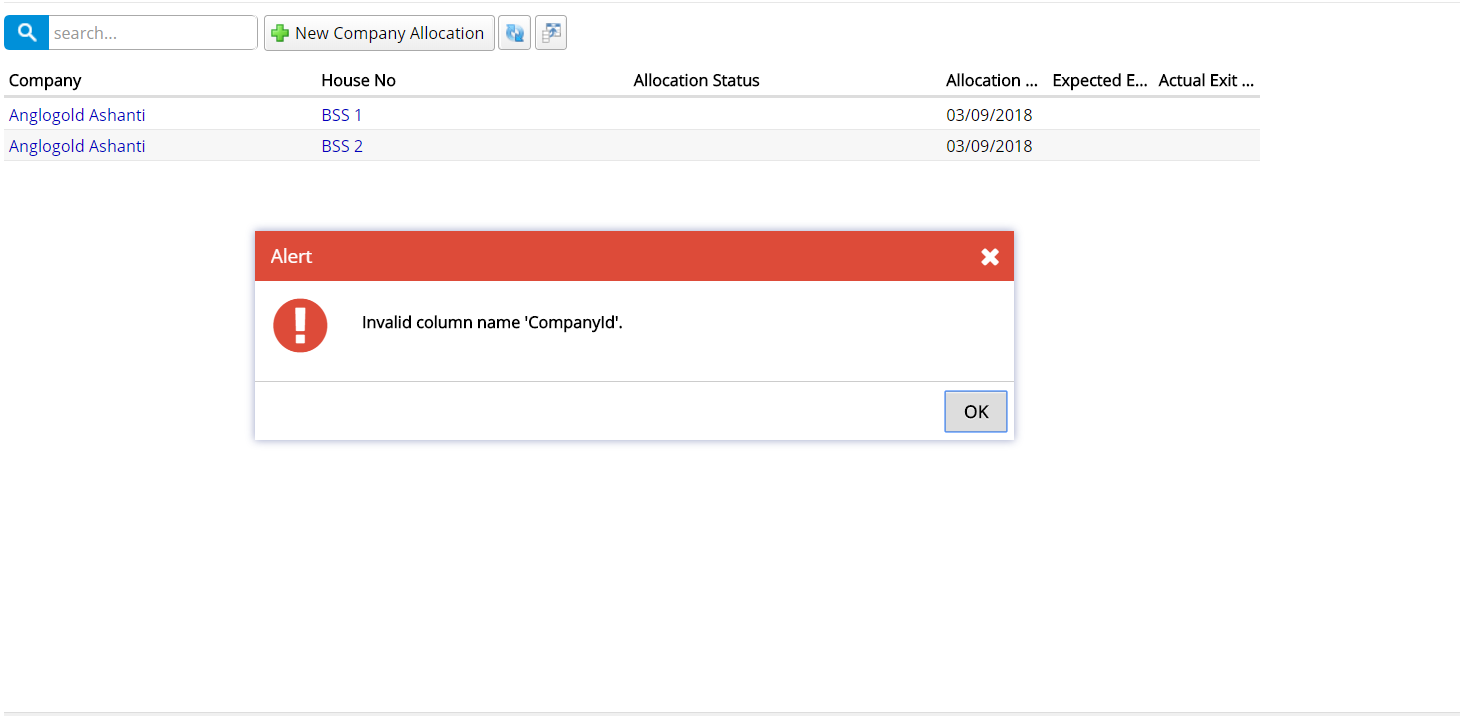The image size is (1460, 716).
Task: Click the Actual Exit column header
Action: (1206, 80)
